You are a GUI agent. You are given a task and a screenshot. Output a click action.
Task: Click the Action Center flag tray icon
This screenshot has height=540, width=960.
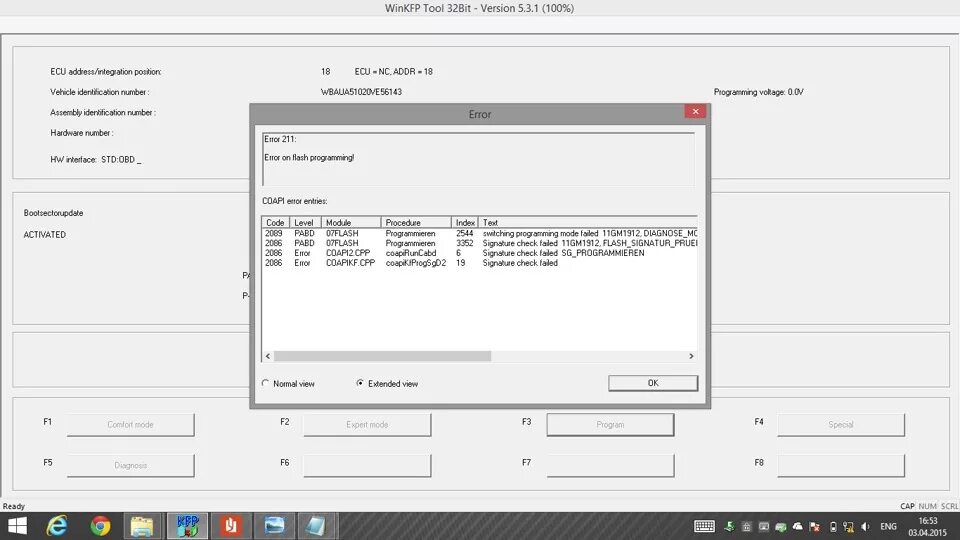pyautogui.click(x=814, y=527)
